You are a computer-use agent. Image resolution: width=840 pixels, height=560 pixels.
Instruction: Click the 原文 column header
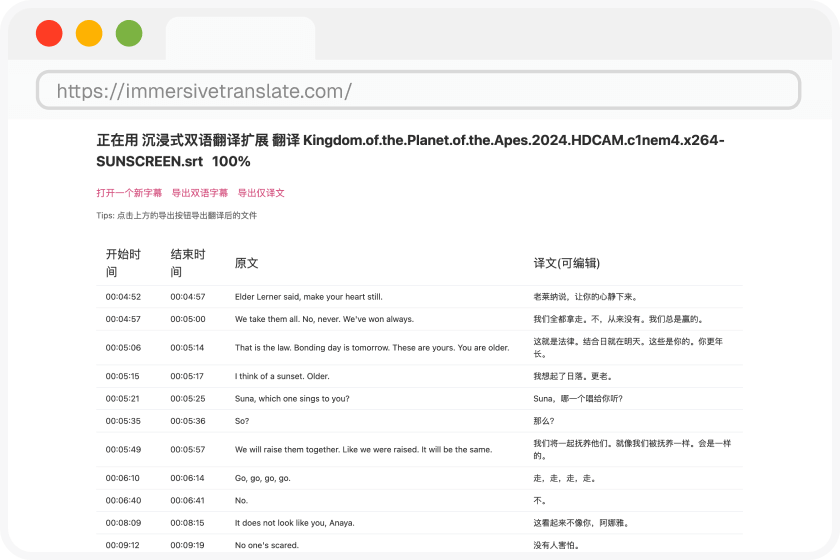246,263
